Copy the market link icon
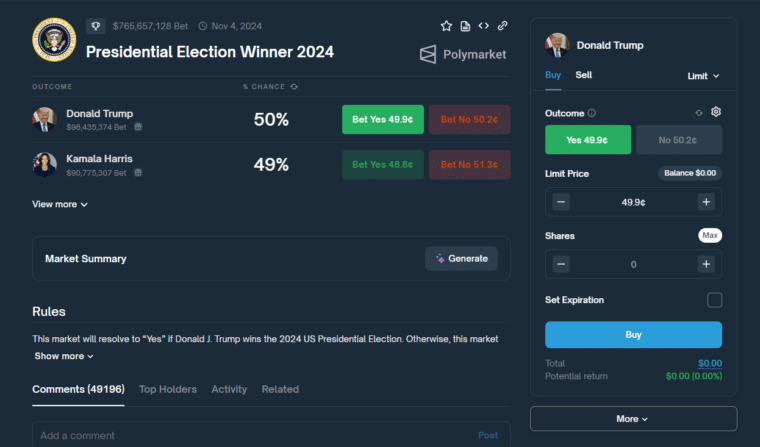The height and width of the screenshot is (447, 760). click(502, 26)
